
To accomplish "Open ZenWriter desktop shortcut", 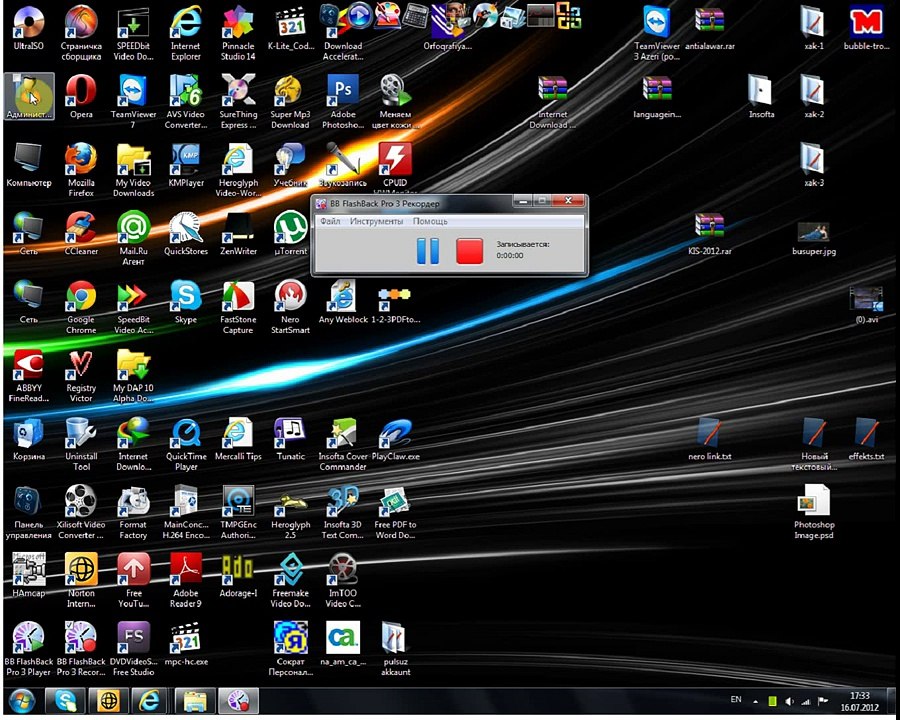I will coord(238,233).
